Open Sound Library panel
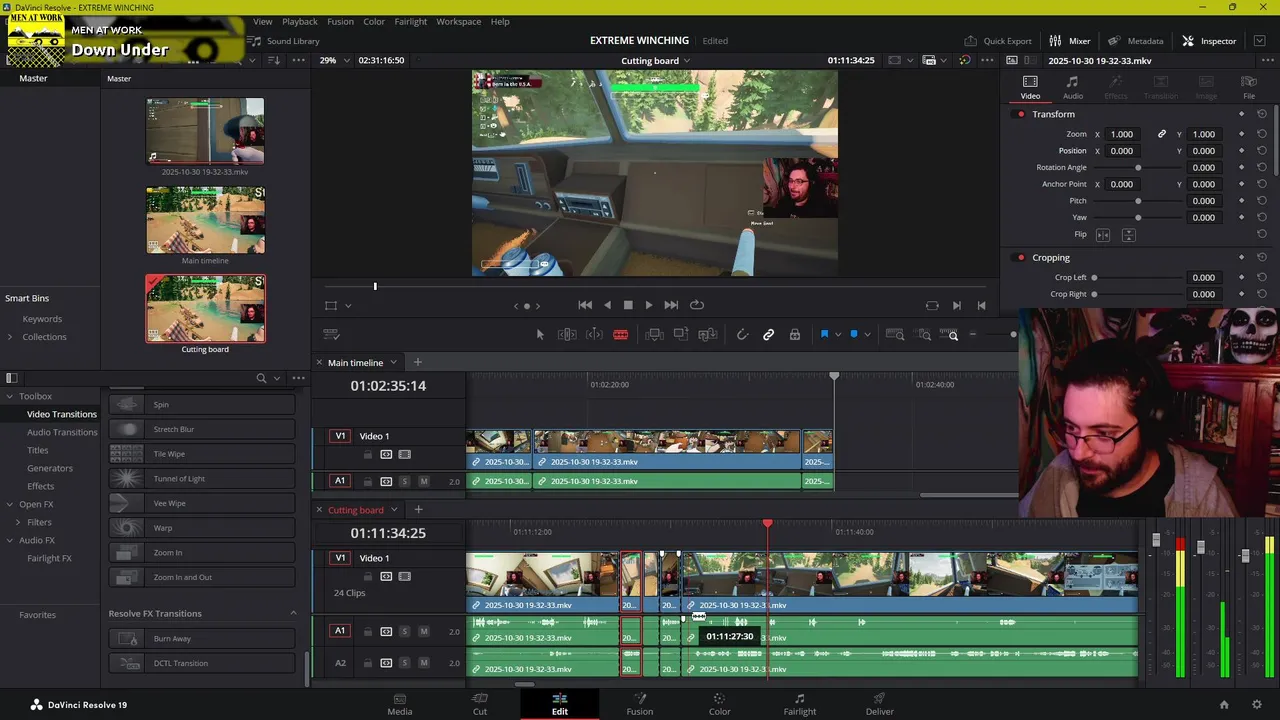The height and width of the screenshot is (720, 1280). (x=285, y=41)
